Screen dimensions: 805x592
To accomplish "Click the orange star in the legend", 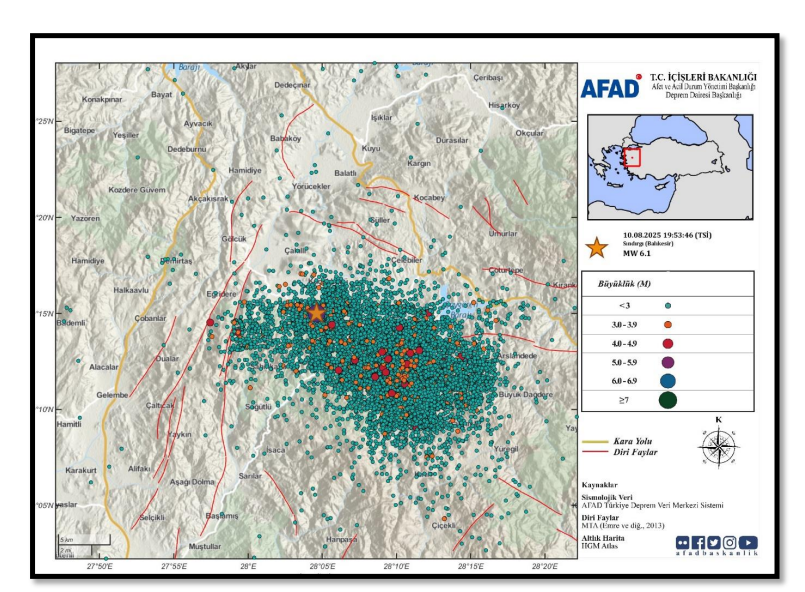I will 596,248.
